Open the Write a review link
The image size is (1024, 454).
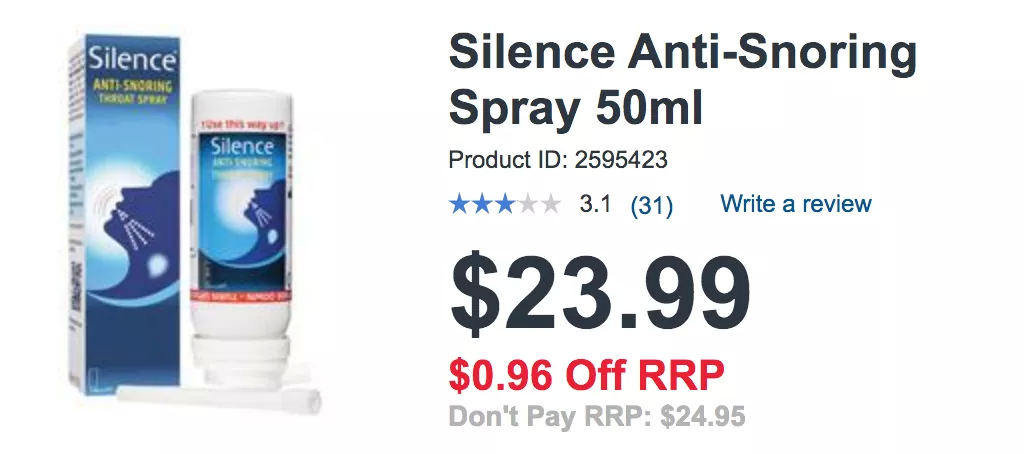coord(795,204)
